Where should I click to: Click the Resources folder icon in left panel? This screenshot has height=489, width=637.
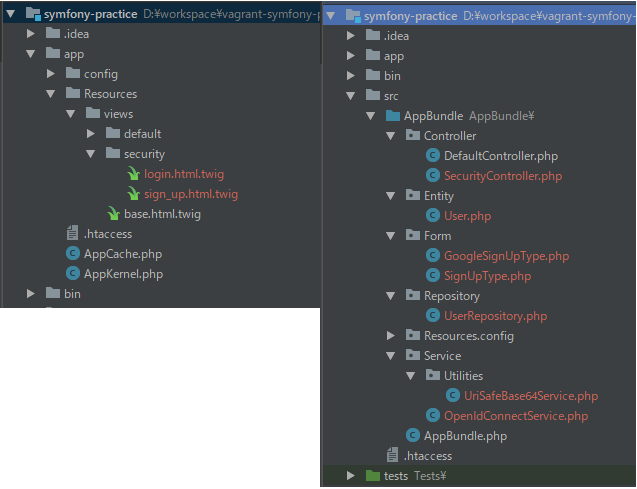click(x=73, y=93)
